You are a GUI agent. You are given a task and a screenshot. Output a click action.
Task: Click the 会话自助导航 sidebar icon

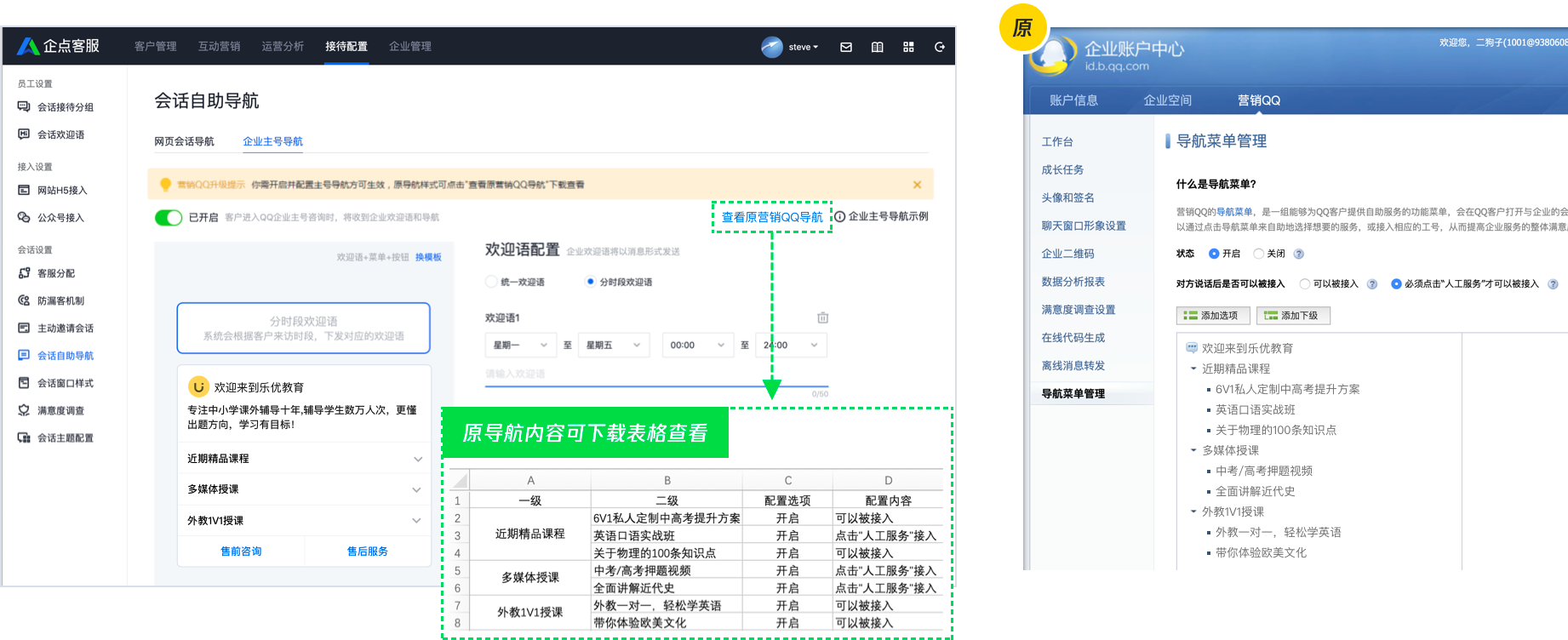pos(24,355)
